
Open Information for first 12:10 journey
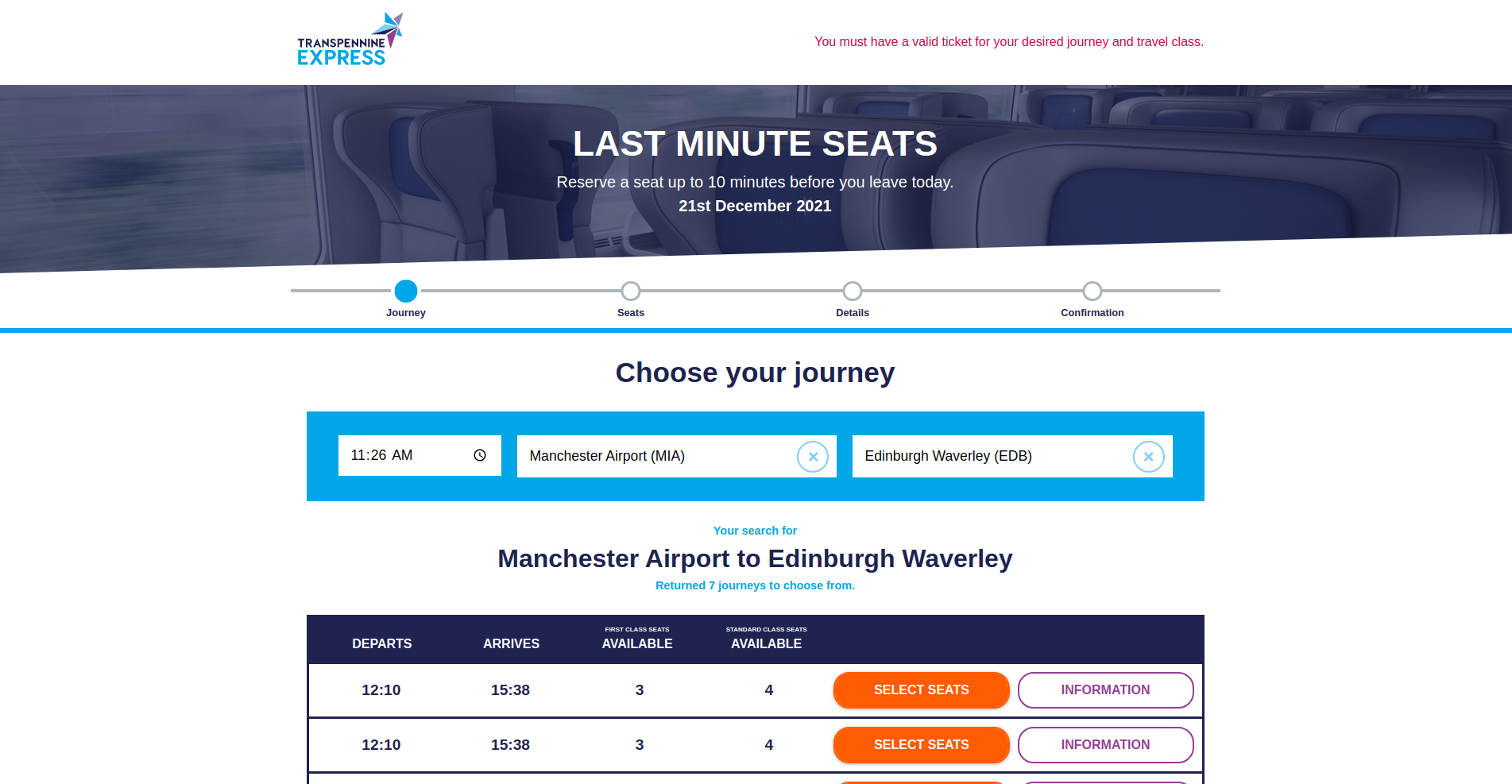[1105, 689]
